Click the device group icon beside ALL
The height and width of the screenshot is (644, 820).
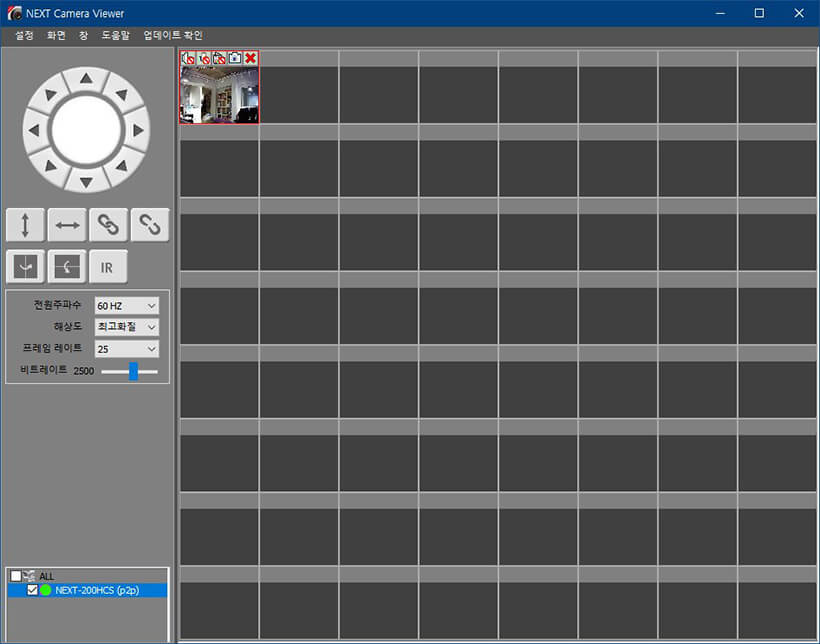(x=29, y=576)
